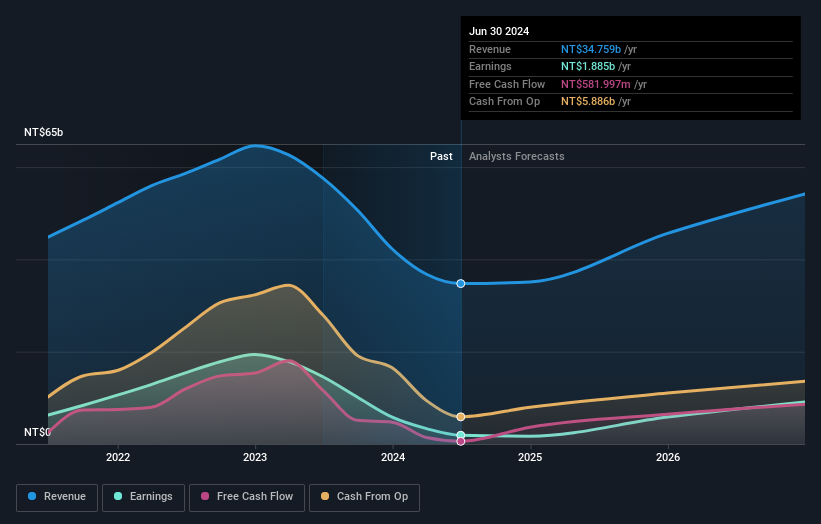Image resolution: width=821 pixels, height=524 pixels.
Task: Click the teal Earnings legend dot
Action: [118, 496]
